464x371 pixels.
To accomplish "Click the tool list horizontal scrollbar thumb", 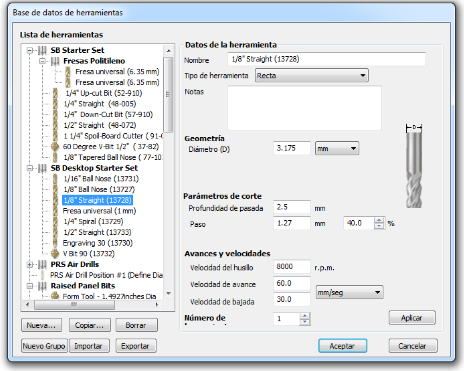I will (x=75, y=304).
